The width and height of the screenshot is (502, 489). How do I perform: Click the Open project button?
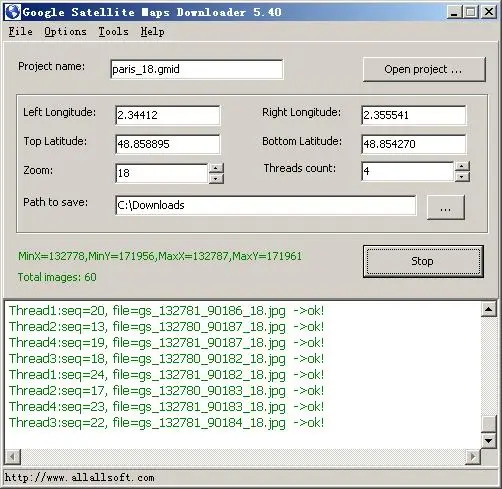click(x=424, y=69)
